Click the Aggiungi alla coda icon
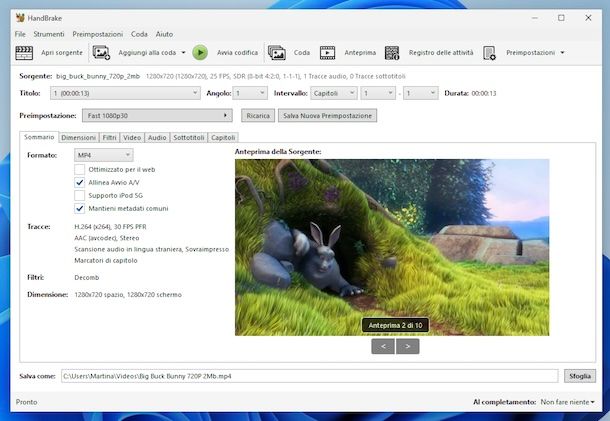 (x=101, y=52)
